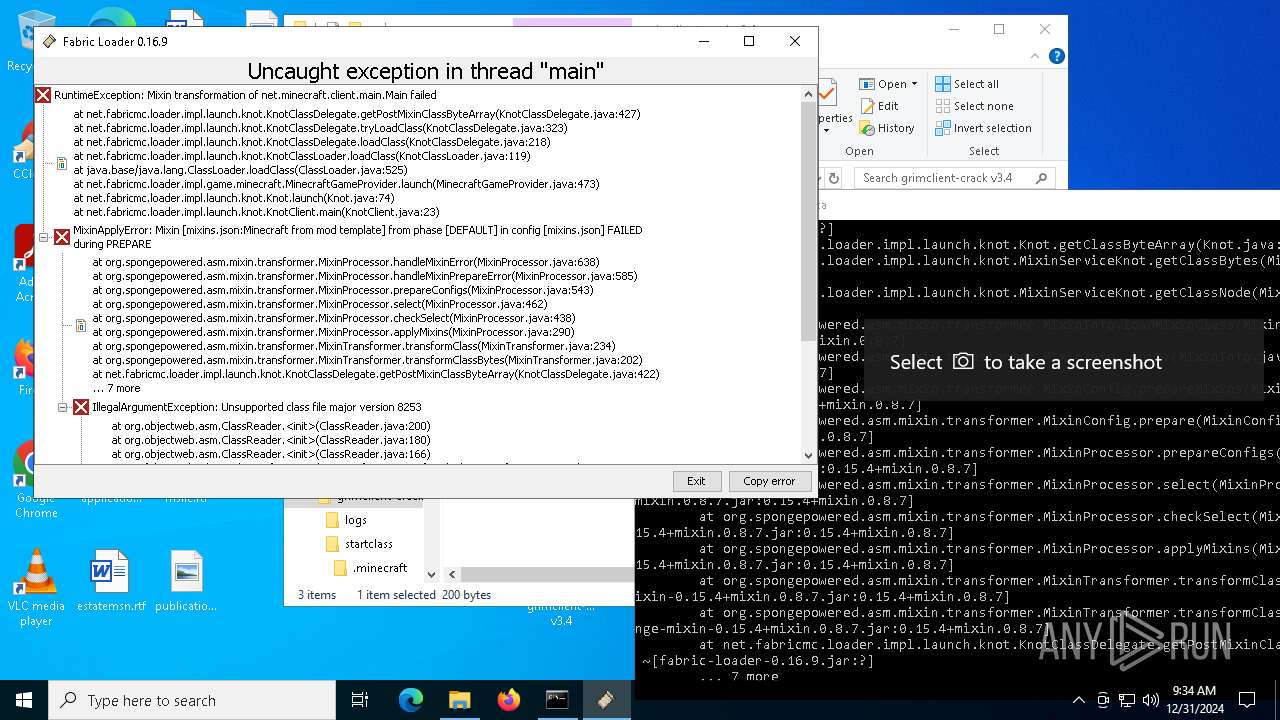This screenshot has width=1280, height=720.
Task: Switch to the command prompt taskbar item
Action: coord(557,700)
